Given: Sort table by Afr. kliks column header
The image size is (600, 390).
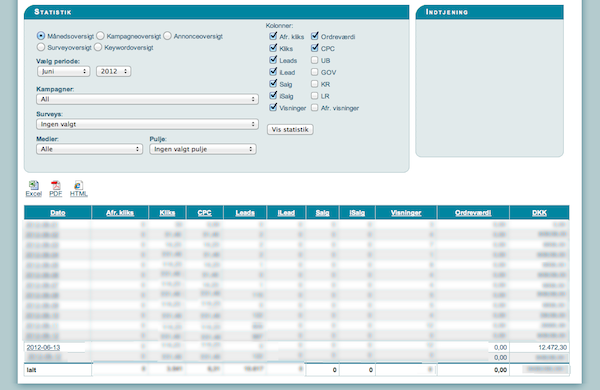Looking at the screenshot, I should [x=120, y=213].
